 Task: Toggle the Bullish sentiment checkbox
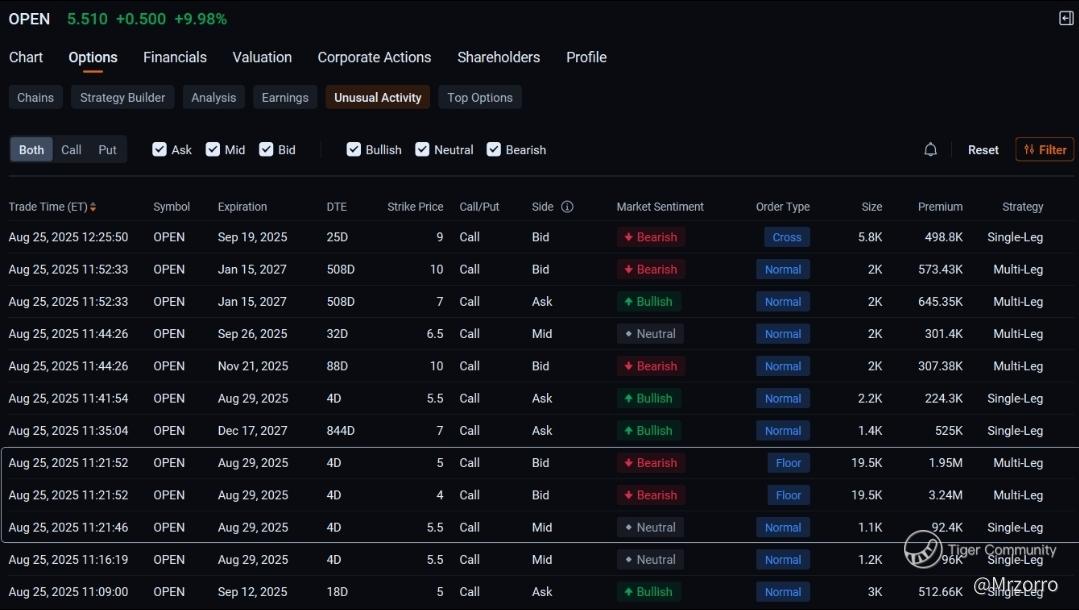click(354, 150)
